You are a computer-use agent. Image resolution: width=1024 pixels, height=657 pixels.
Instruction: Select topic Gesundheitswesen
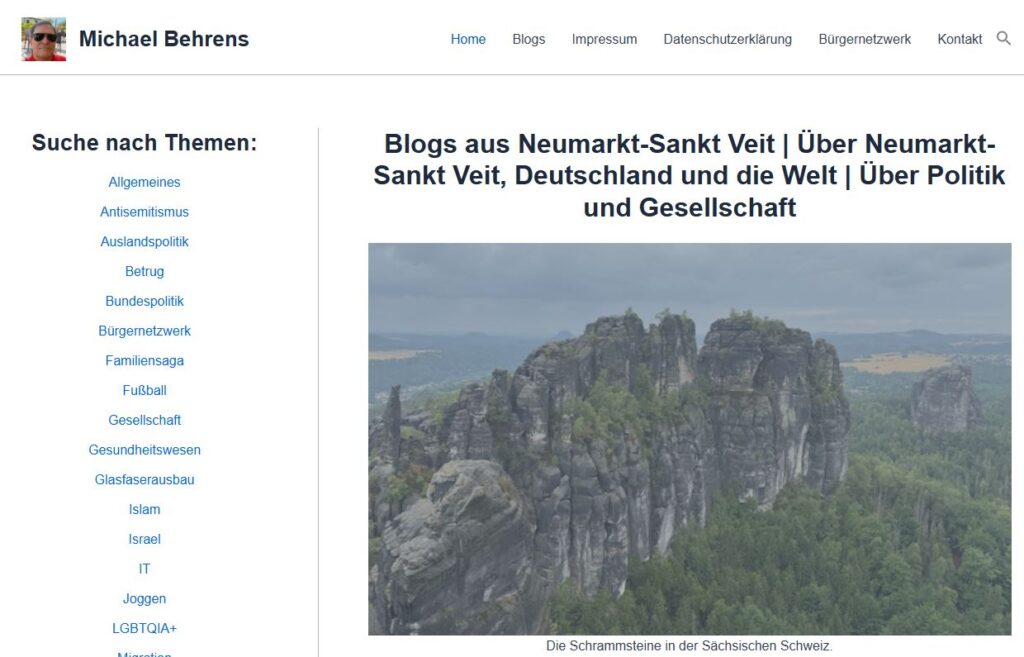(x=144, y=450)
